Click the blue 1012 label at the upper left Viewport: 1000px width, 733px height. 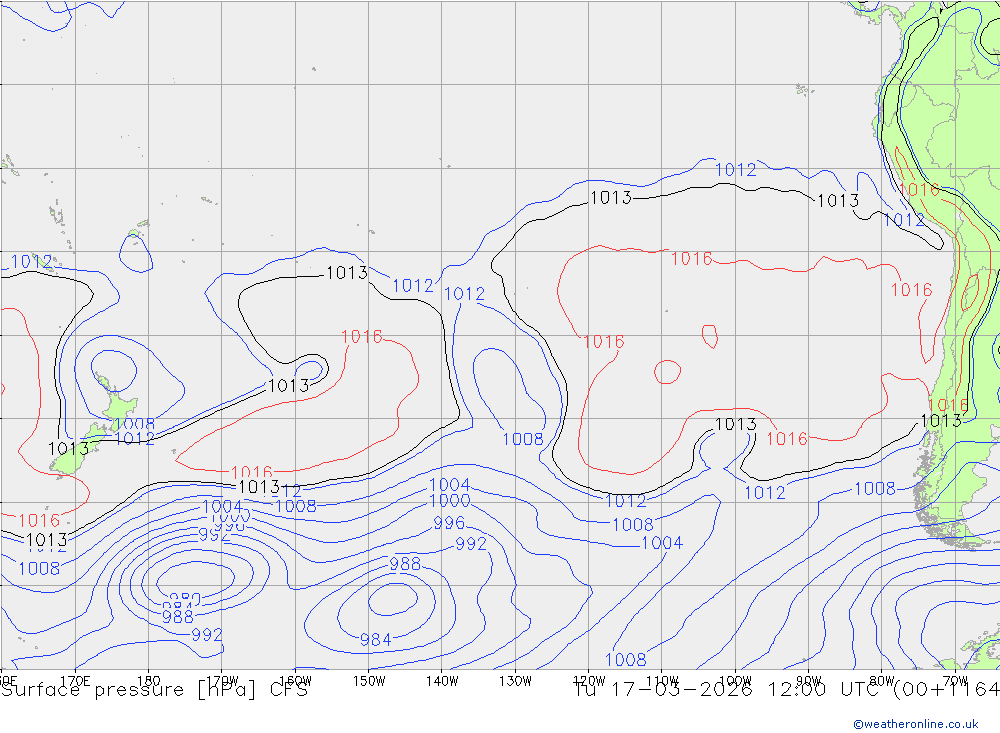click(x=31, y=262)
